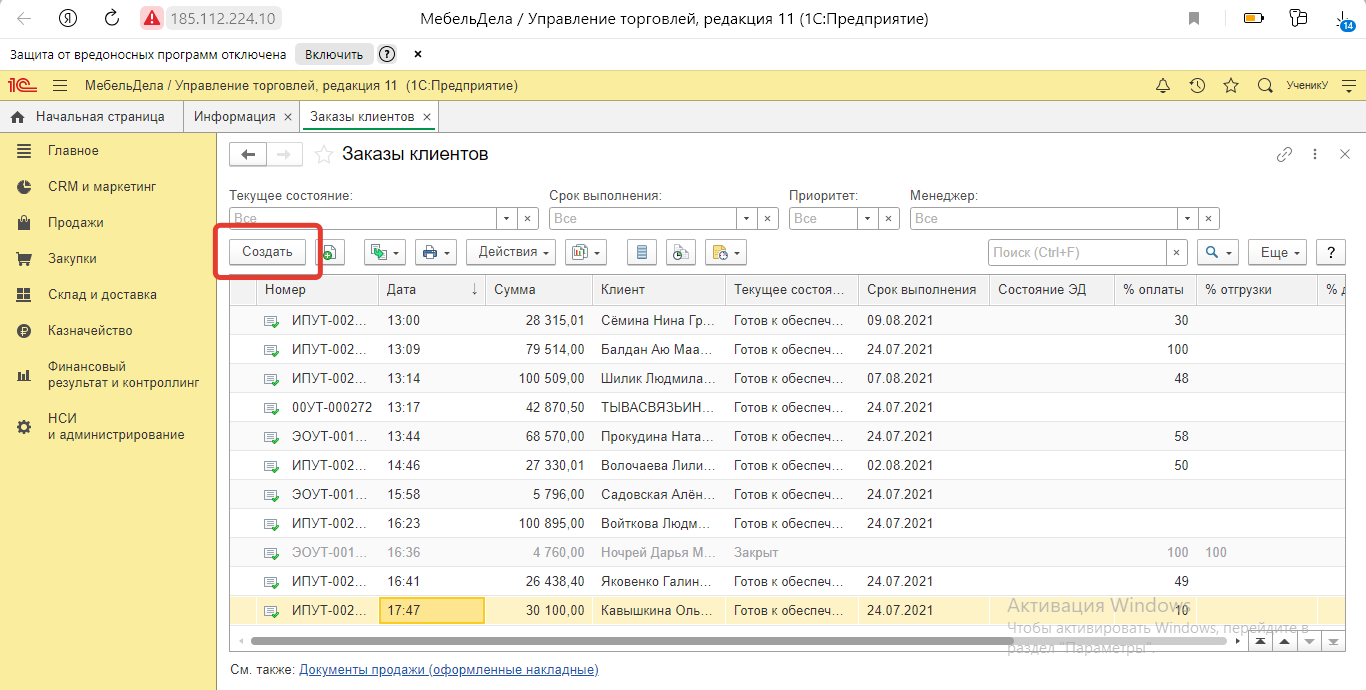The image size is (1366, 690).
Task: Click Включить malware protection button
Action: coord(334,54)
